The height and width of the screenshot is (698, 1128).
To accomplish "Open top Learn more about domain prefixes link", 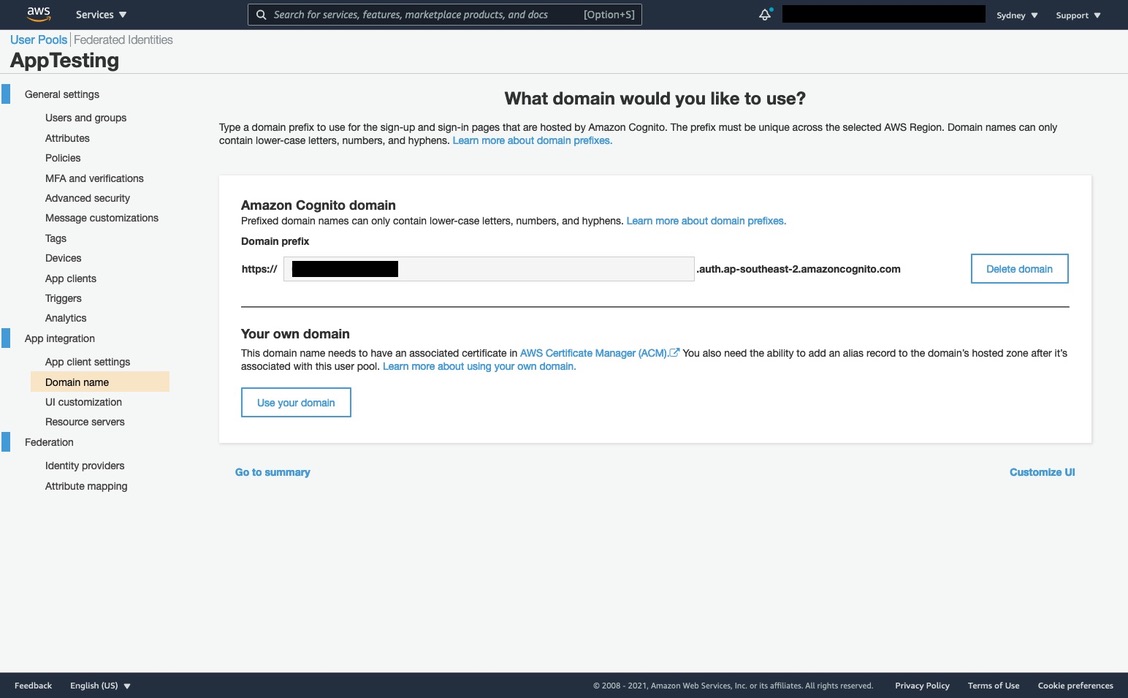I will coord(532,140).
